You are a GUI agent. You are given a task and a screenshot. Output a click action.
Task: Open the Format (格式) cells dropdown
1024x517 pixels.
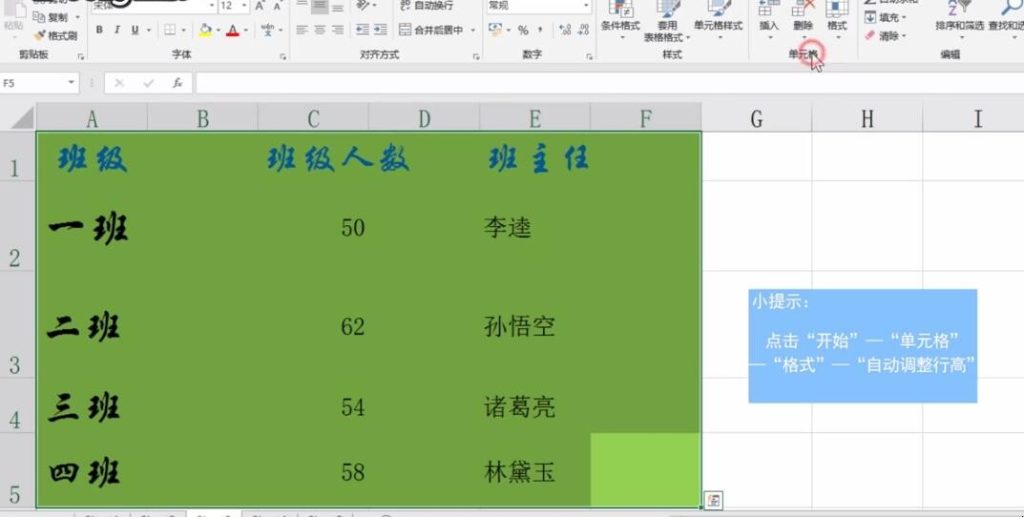click(837, 25)
